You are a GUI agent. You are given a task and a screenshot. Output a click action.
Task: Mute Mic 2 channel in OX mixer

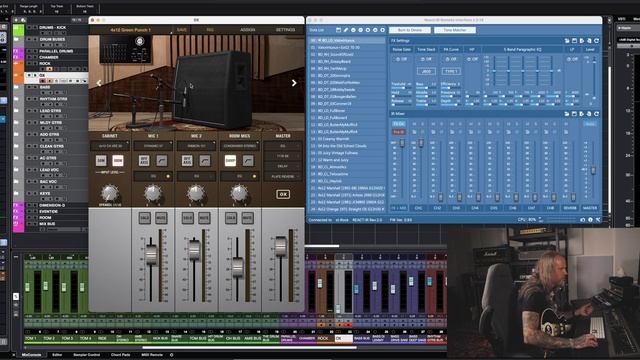pyautogui.click(x=204, y=218)
